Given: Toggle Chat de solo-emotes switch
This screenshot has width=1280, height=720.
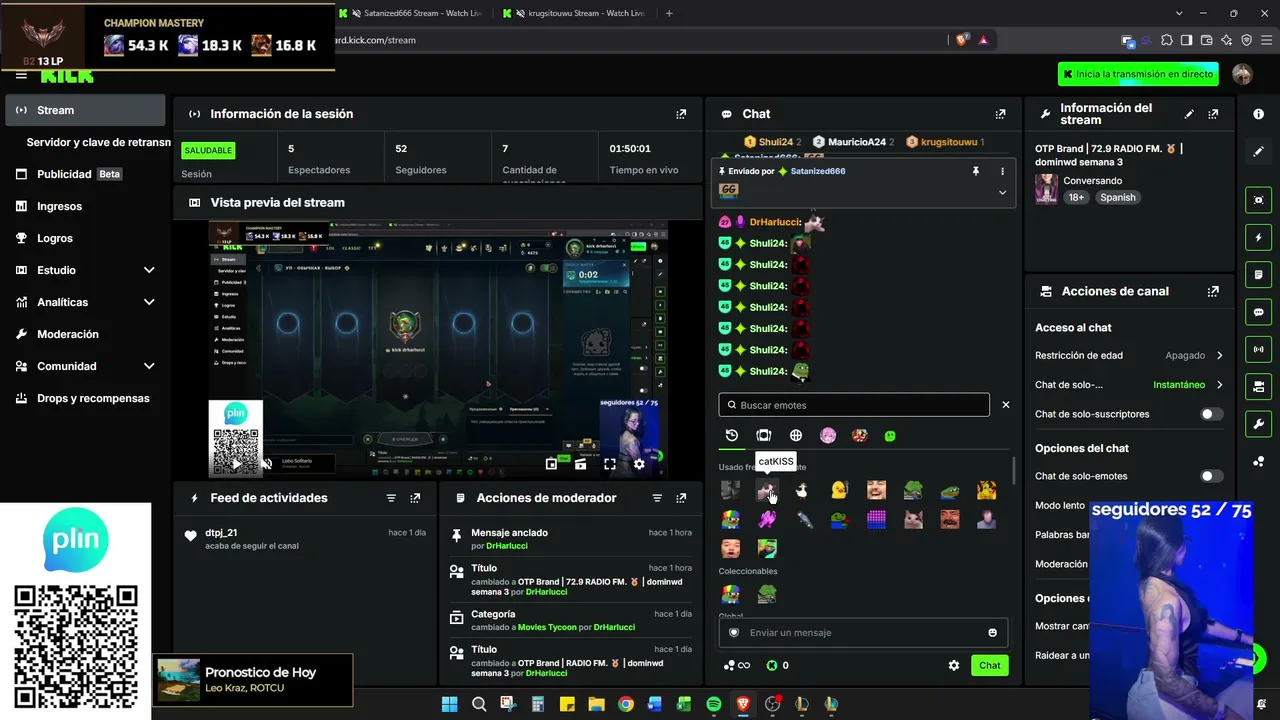Looking at the screenshot, I should click(1211, 476).
